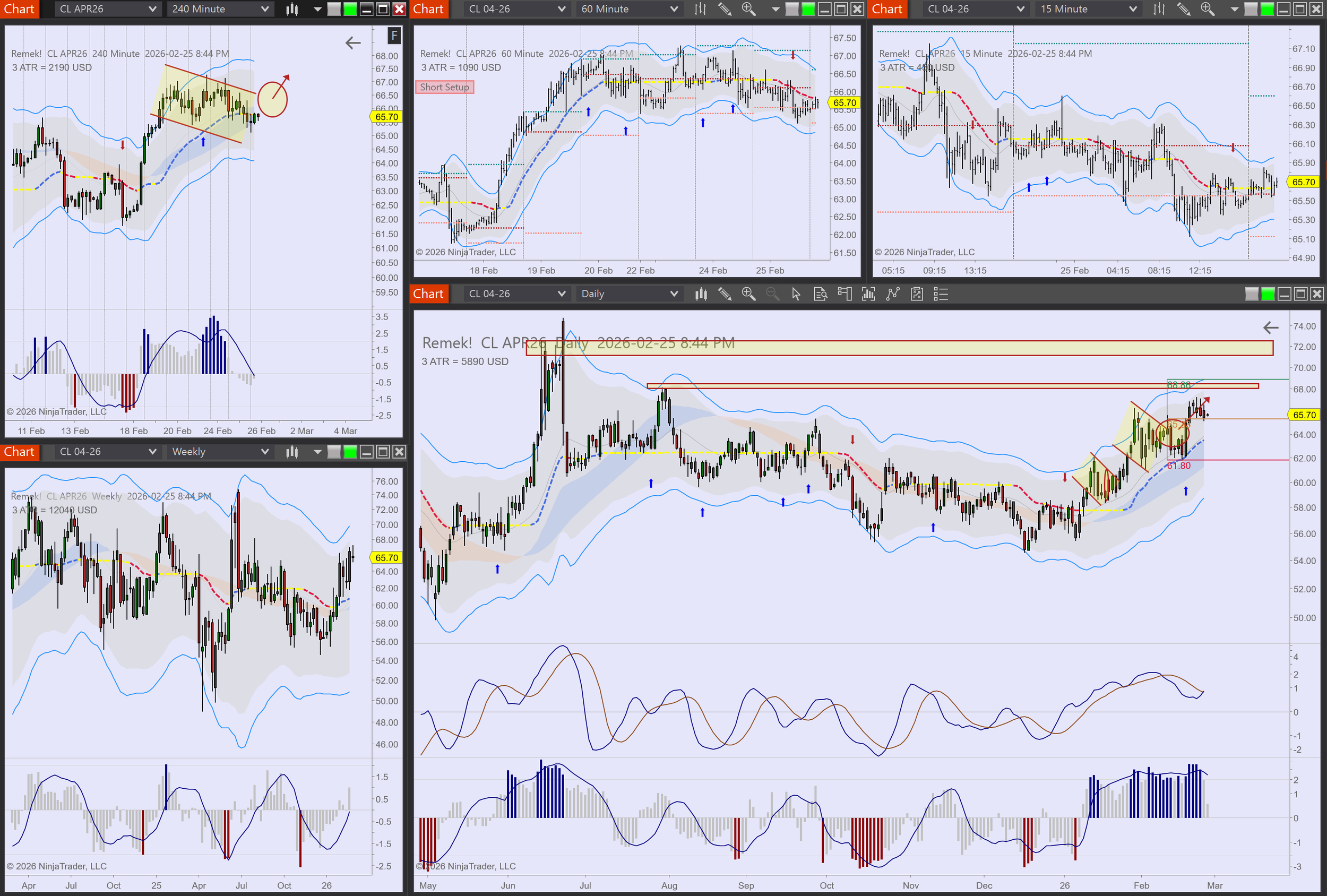Image resolution: width=1327 pixels, height=896 pixels.
Task: Change bar type icon on 60 Minute chart
Action: [x=700, y=9]
